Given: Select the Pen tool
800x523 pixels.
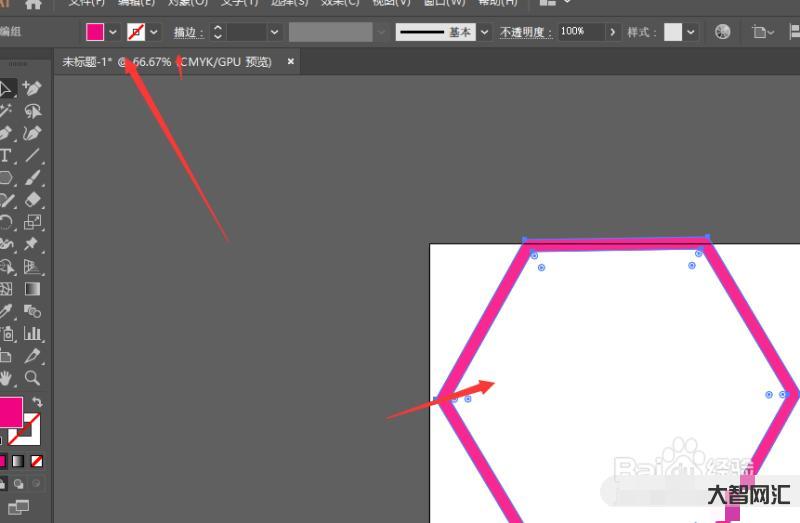Looking at the screenshot, I should tap(6, 133).
